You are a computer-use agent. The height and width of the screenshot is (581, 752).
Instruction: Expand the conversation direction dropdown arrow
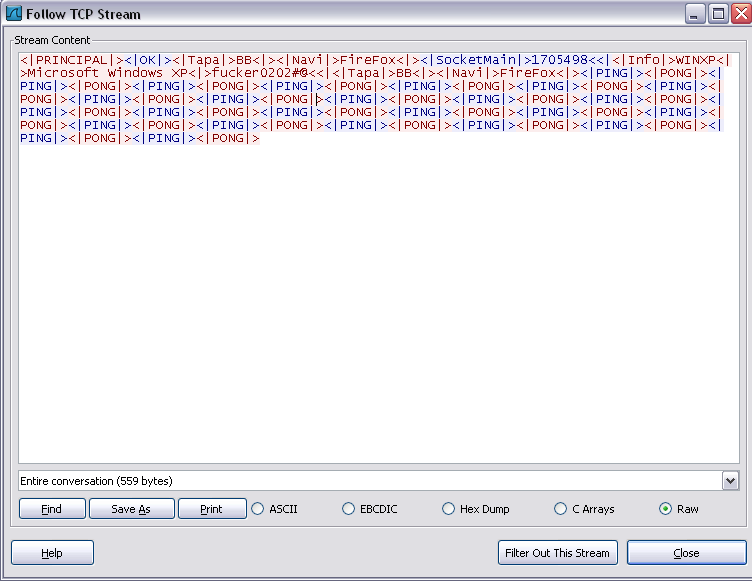pos(730,481)
